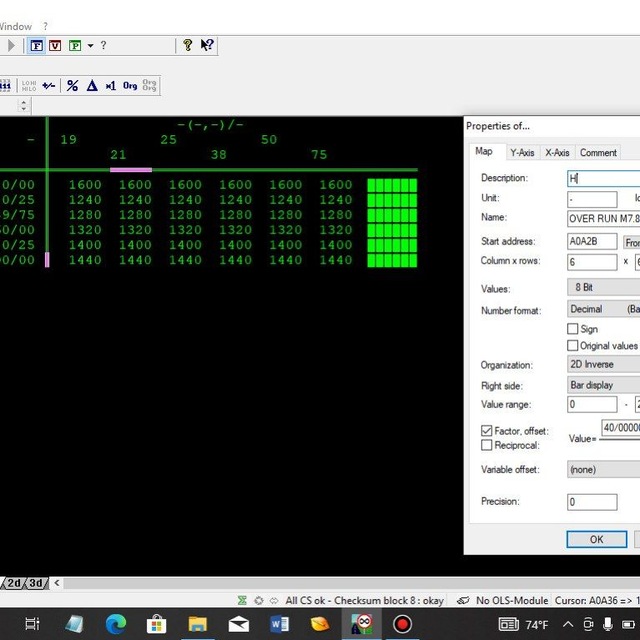640x640 pixels.
Task: Click the Description input field
Action: (x=603, y=178)
